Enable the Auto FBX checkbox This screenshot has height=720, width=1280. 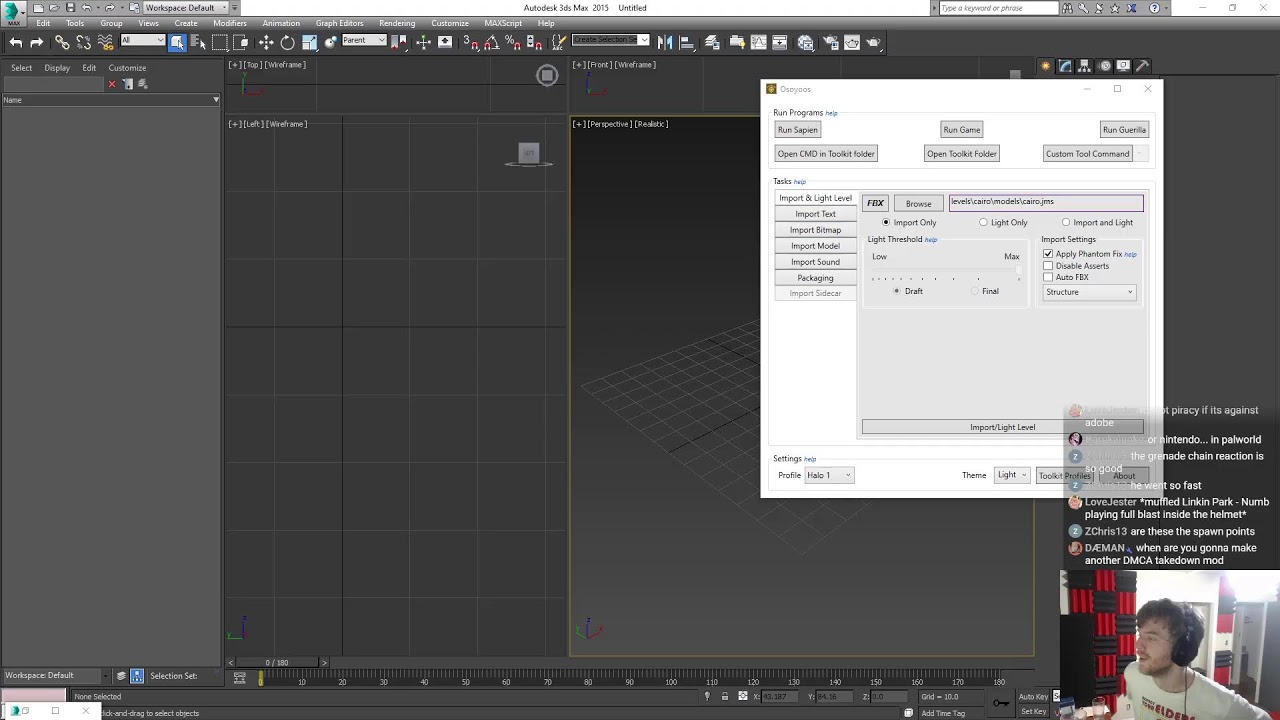pyautogui.click(x=1048, y=277)
